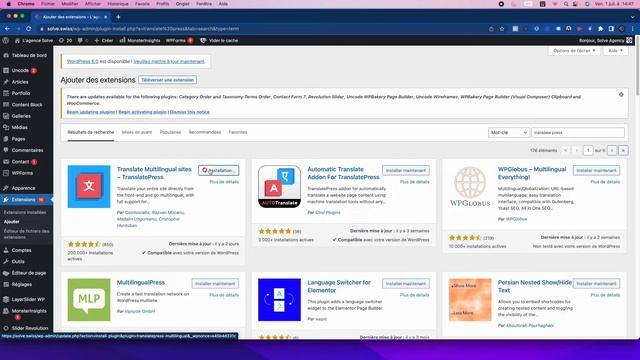Open Éditeur de page in sidebar
640x360 pixels.
[29, 273]
